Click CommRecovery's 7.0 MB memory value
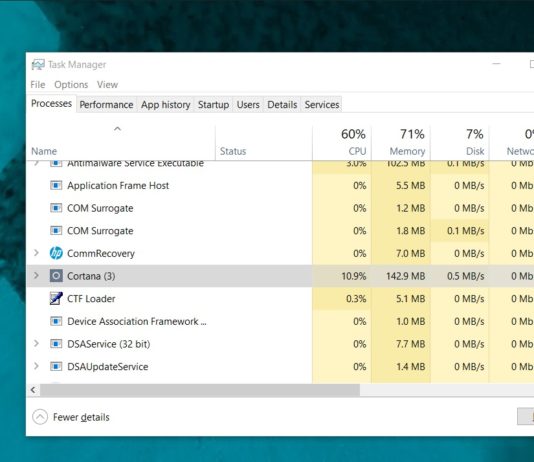Viewport: 534px width, 462px height. point(411,254)
